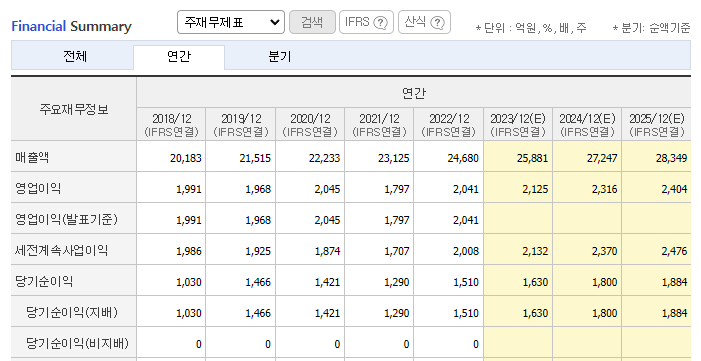Click the 매출액 value 23,125

click(x=393, y=158)
